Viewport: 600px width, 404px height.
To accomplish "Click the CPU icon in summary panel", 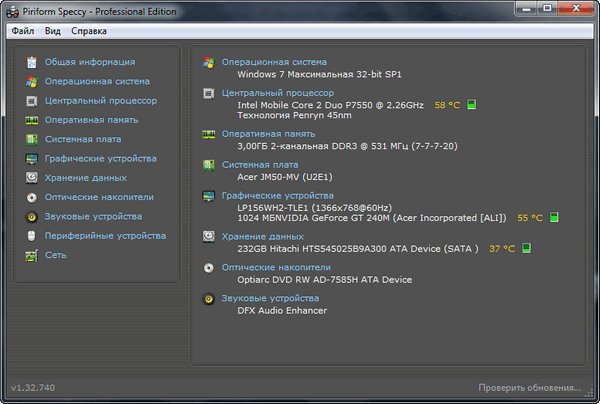I will pos(209,93).
